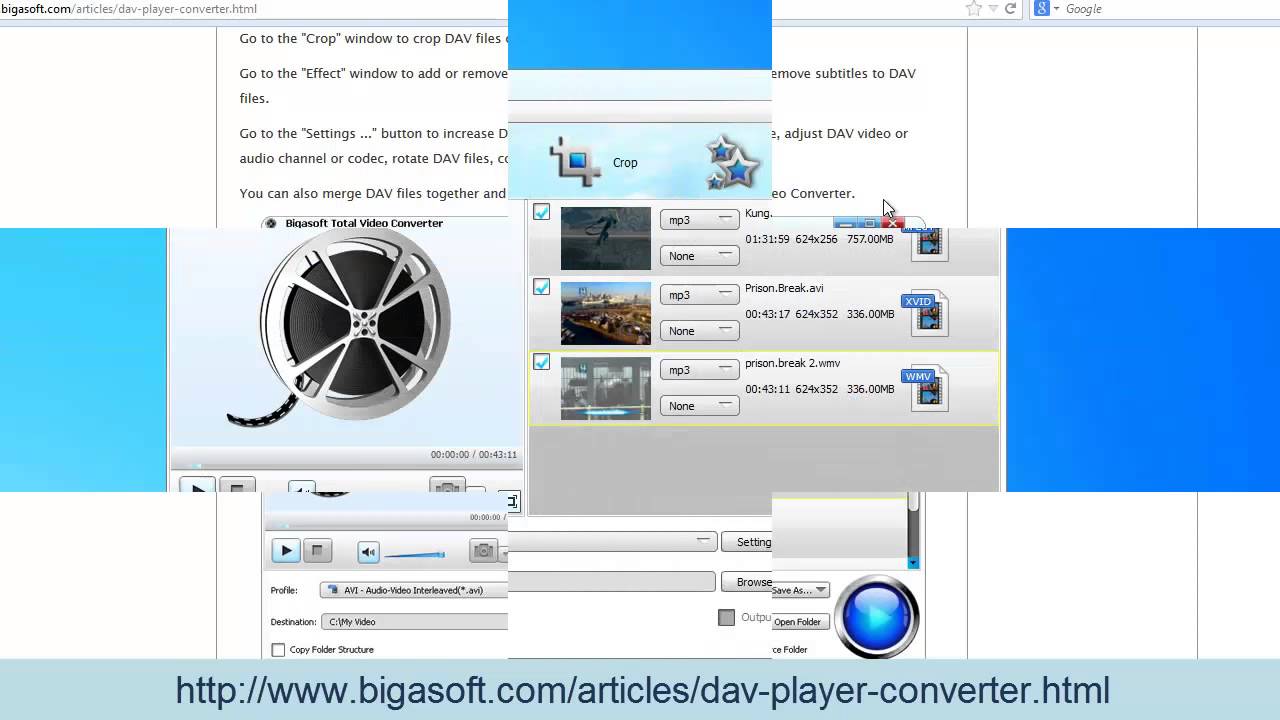Toggle the grey Output checkbox

pyautogui.click(x=727, y=617)
